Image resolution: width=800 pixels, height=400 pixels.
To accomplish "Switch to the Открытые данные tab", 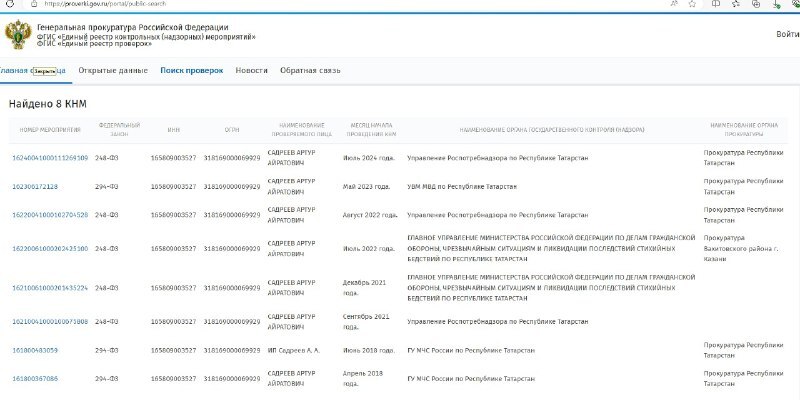I will pyautogui.click(x=113, y=71).
